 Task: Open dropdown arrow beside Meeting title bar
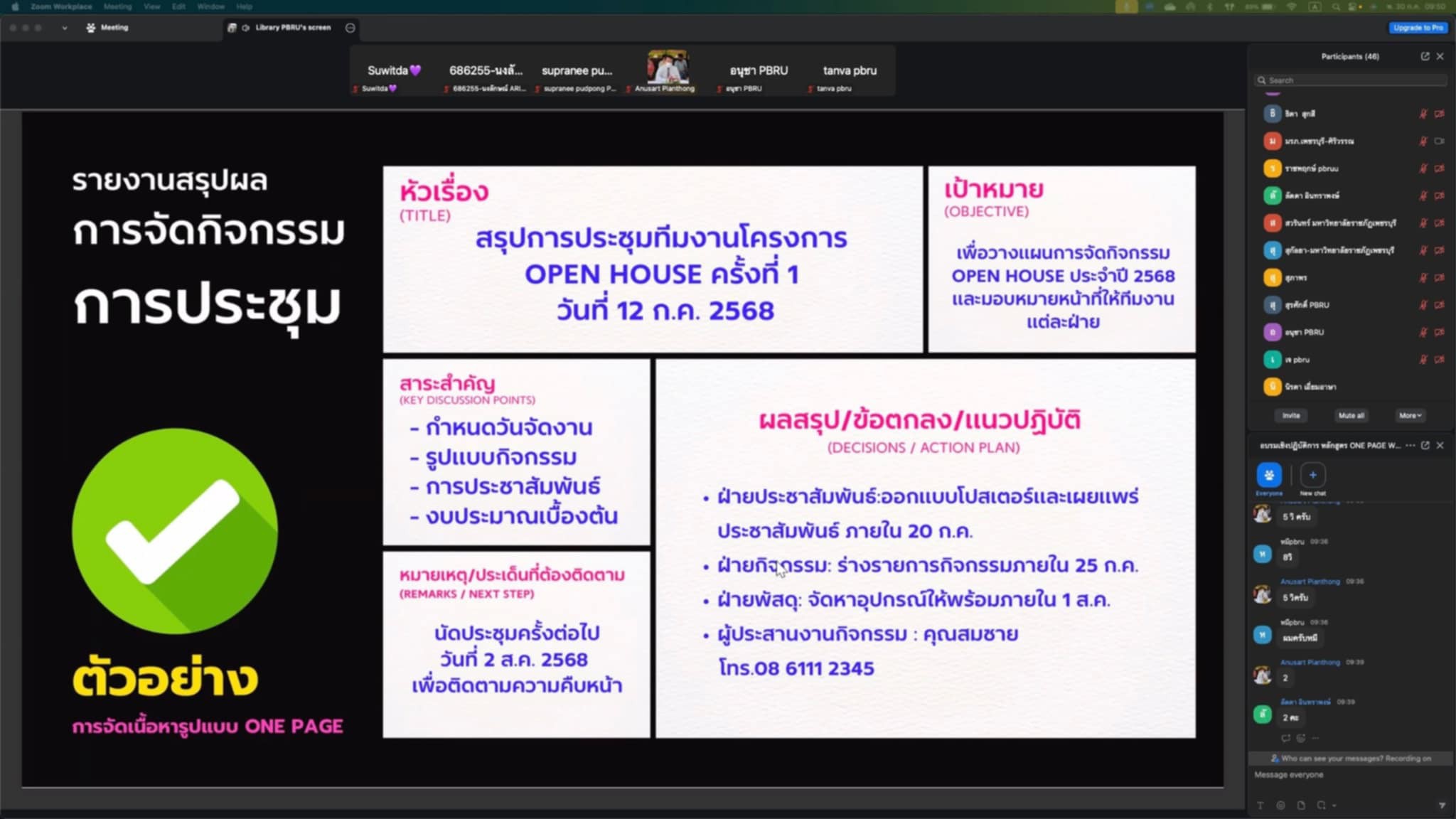(x=65, y=28)
